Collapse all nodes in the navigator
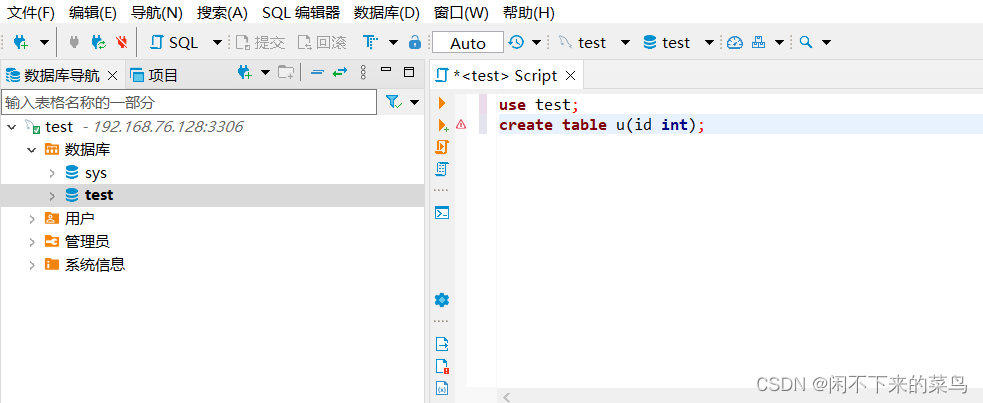Viewport: 983px width, 403px height. tap(317, 73)
